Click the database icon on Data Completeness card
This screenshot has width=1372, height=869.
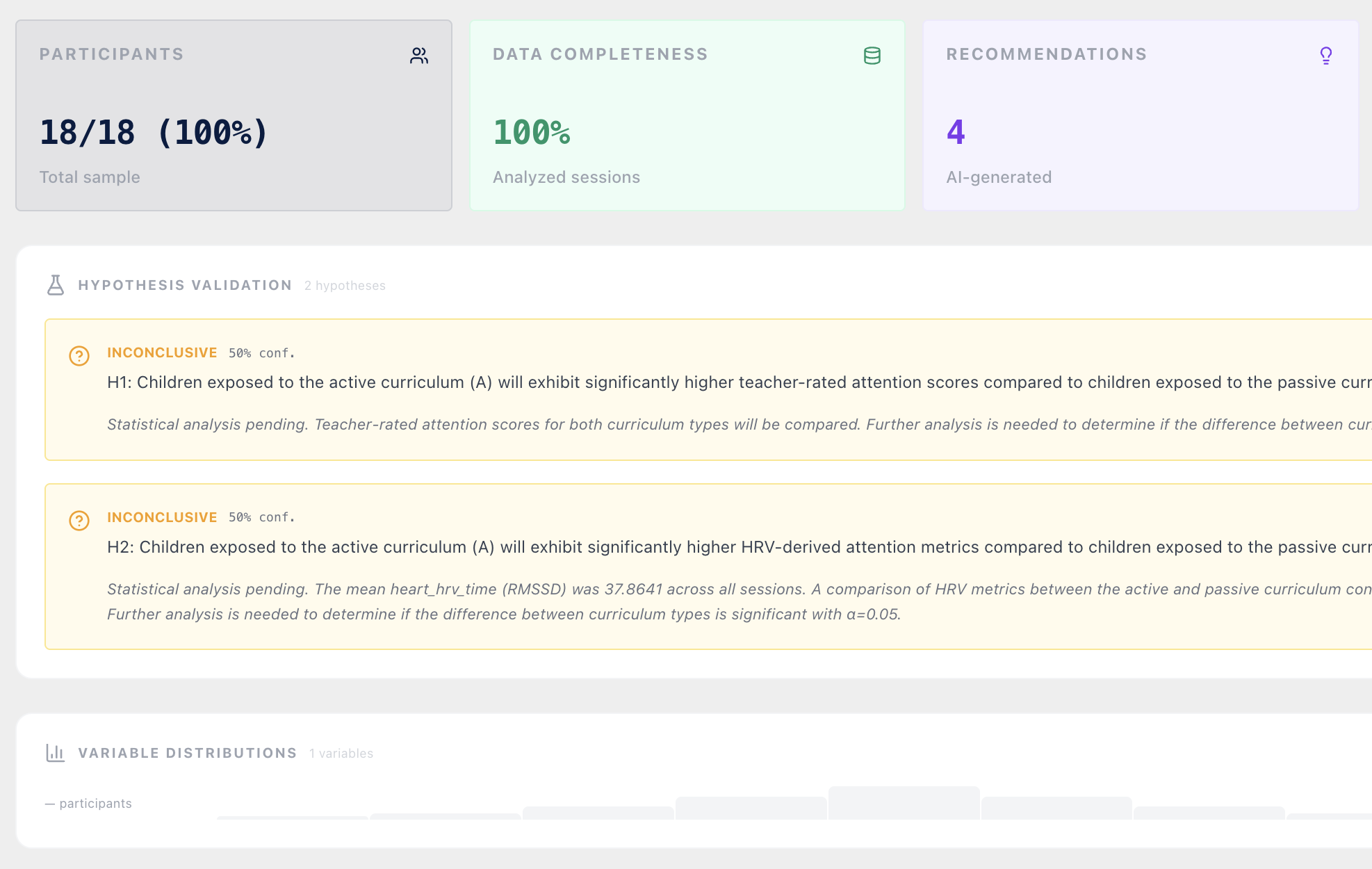(x=872, y=55)
